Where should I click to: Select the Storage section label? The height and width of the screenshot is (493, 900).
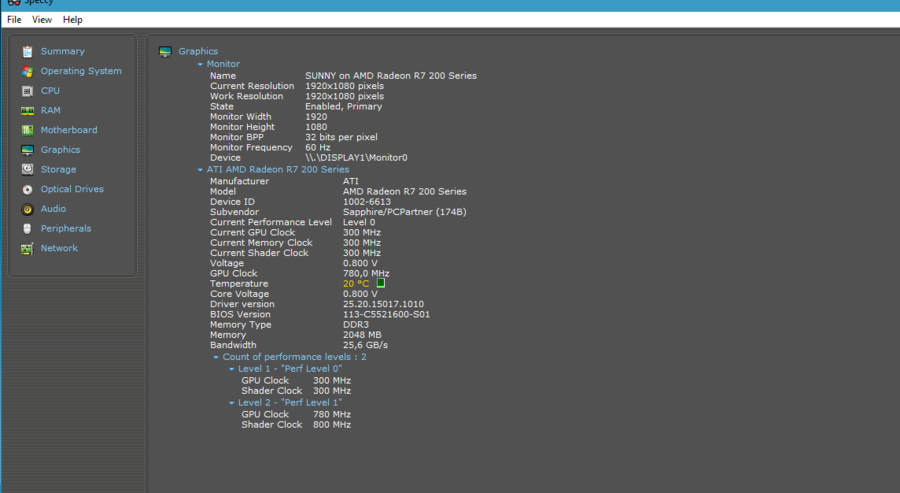click(x=58, y=169)
